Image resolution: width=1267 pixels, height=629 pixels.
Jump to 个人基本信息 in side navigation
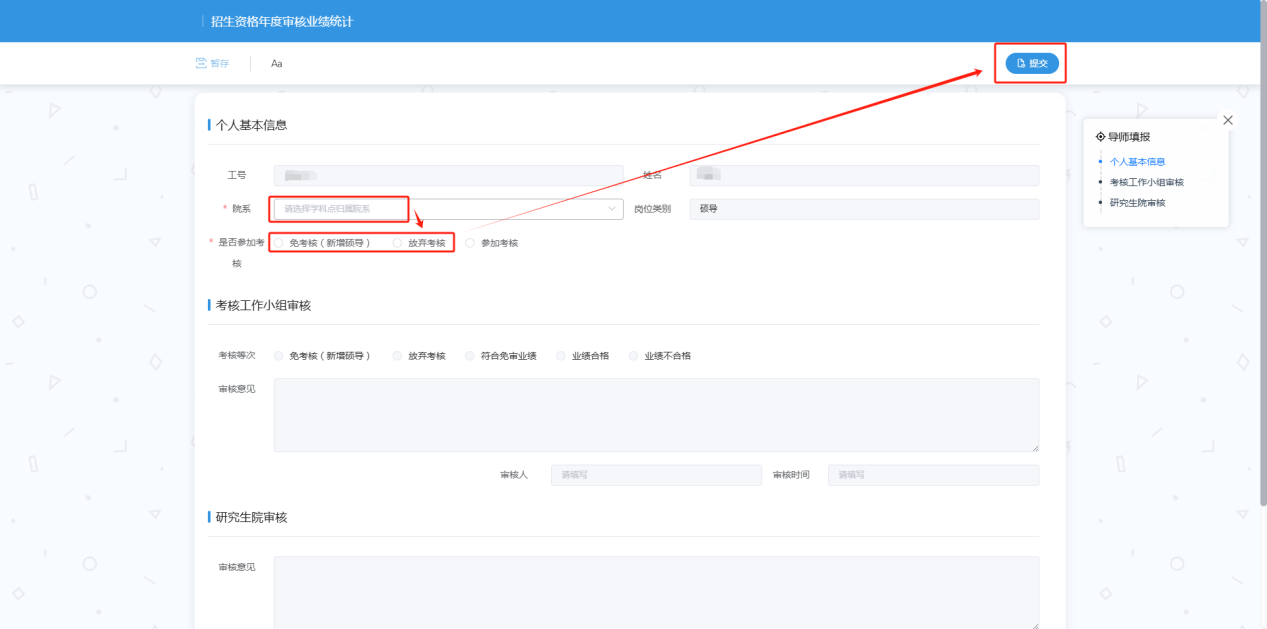point(1137,161)
